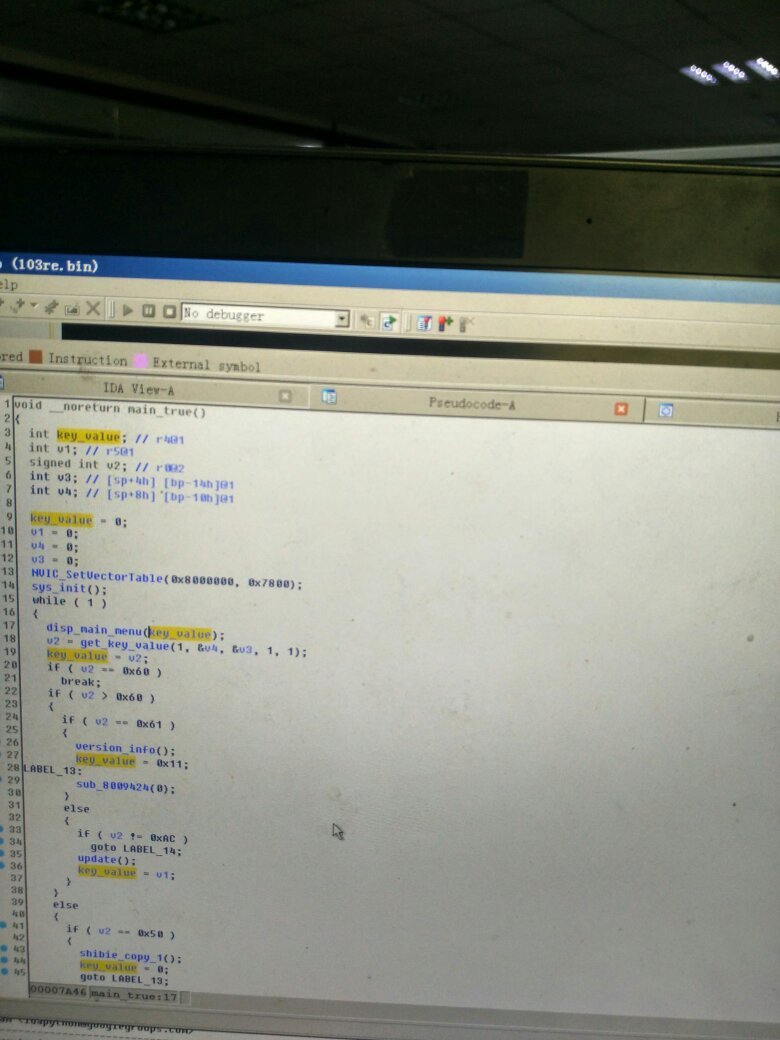780x1040 pixels.
Task: Click the update() function call
Action: pyautogui.click(x=106, y=860)
